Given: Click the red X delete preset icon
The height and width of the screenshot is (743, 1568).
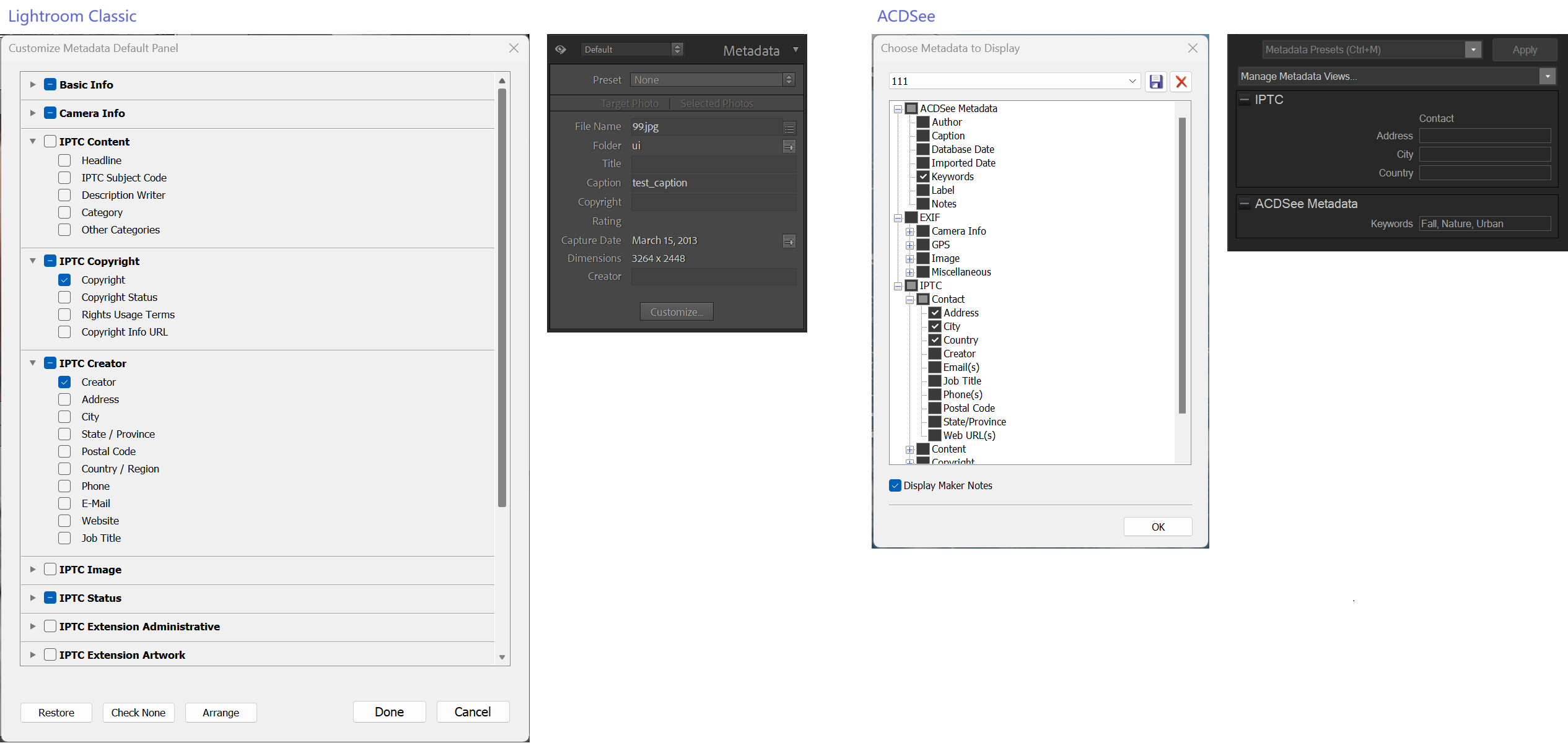Looking at the screenshot, I should tap(1181, 82).
